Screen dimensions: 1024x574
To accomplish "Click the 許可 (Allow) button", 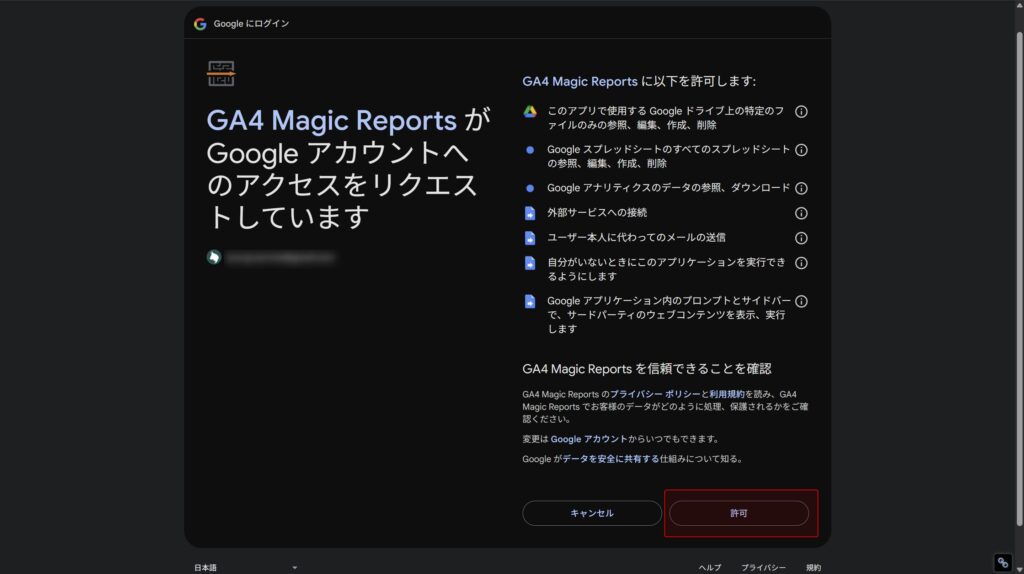I will tap(739, 513).
